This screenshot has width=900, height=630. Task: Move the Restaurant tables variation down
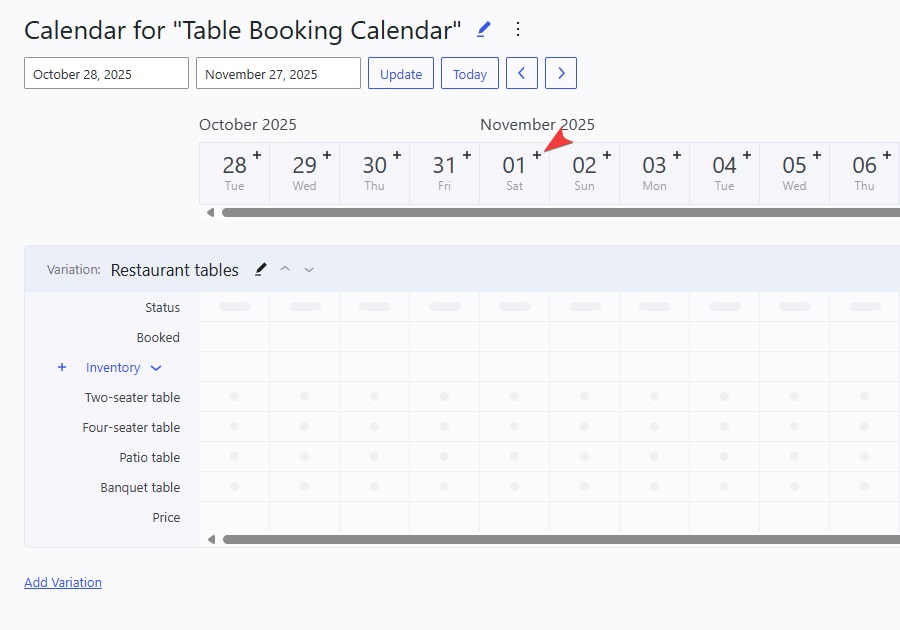click(309, 268)
